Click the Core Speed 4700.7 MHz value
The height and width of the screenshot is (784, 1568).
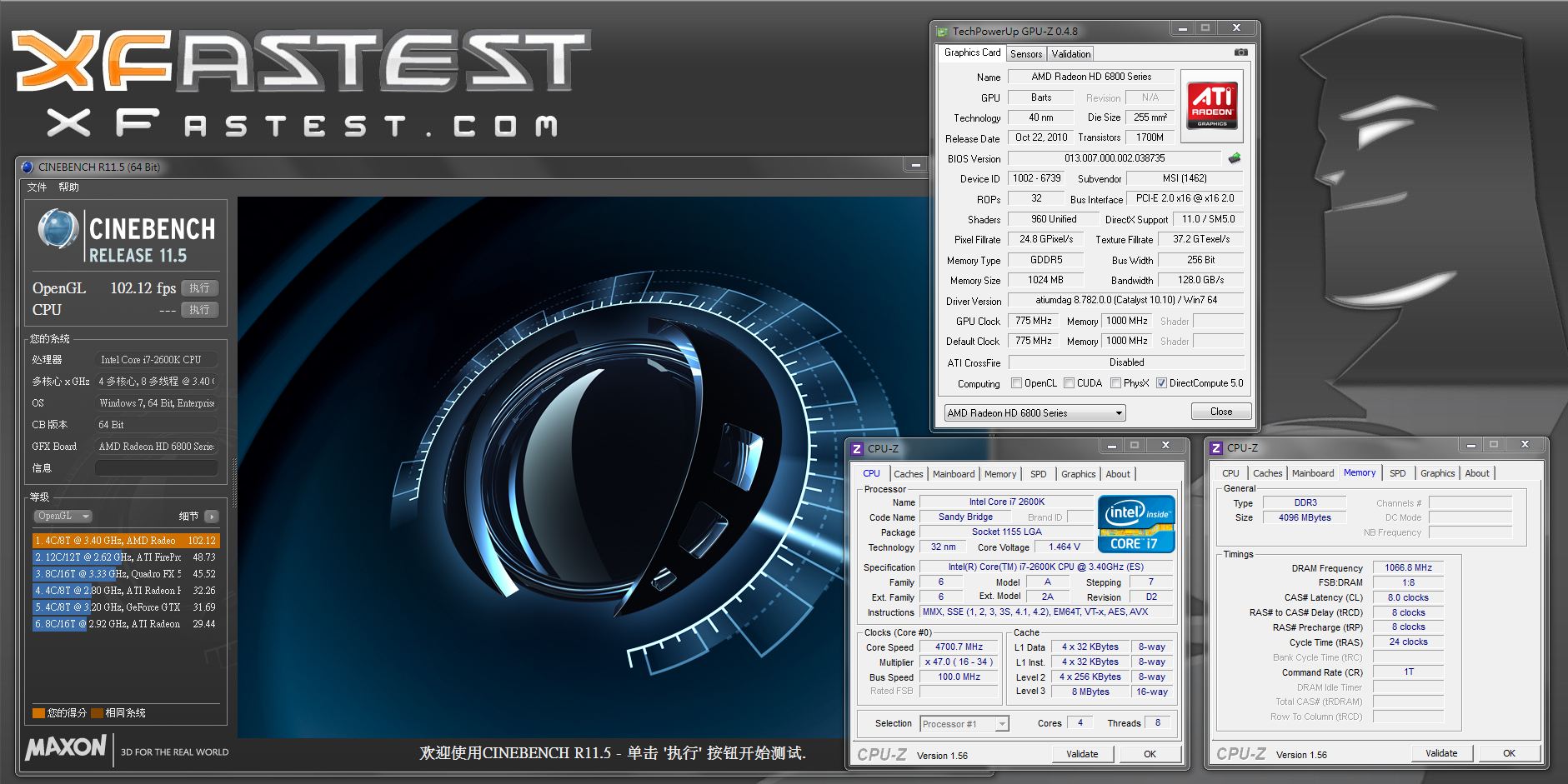[959, 647]
